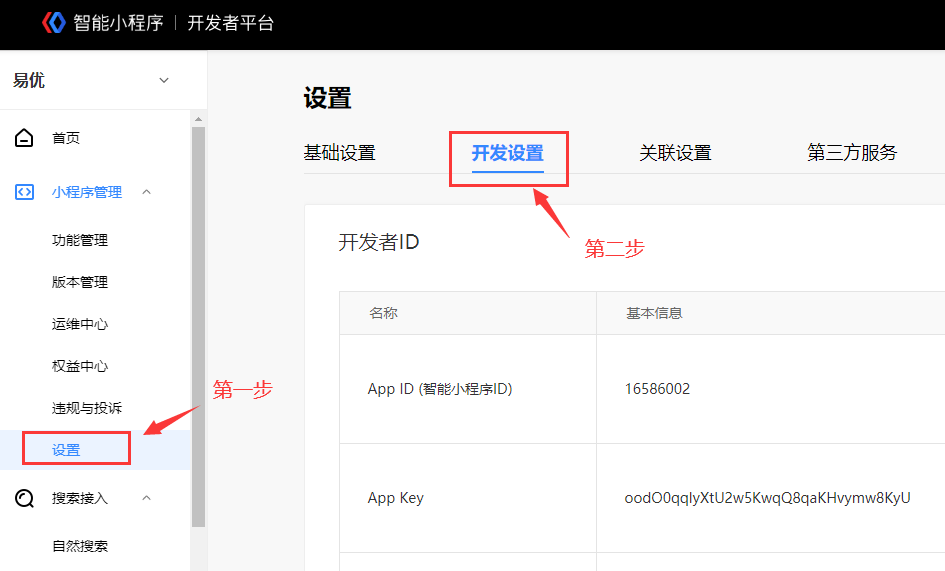Open 权益中心 menu item

pos(80,366)
